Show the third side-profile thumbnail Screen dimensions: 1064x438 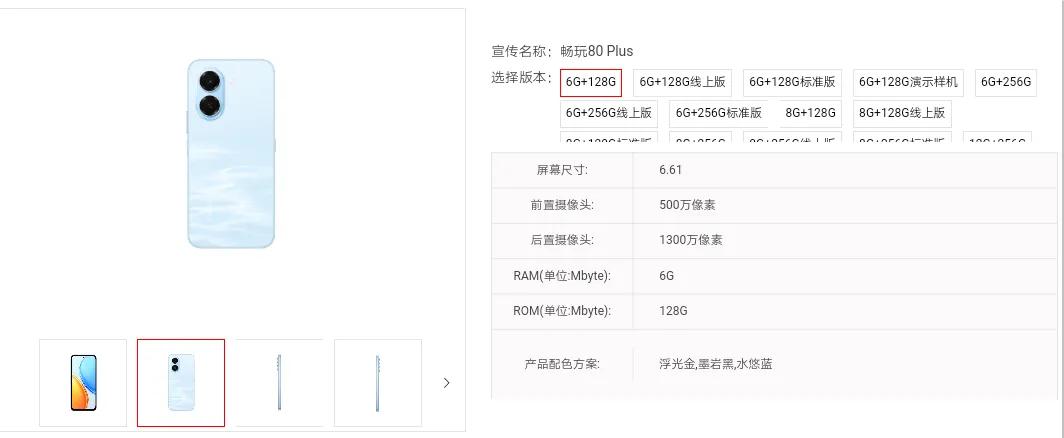[279, 383]
